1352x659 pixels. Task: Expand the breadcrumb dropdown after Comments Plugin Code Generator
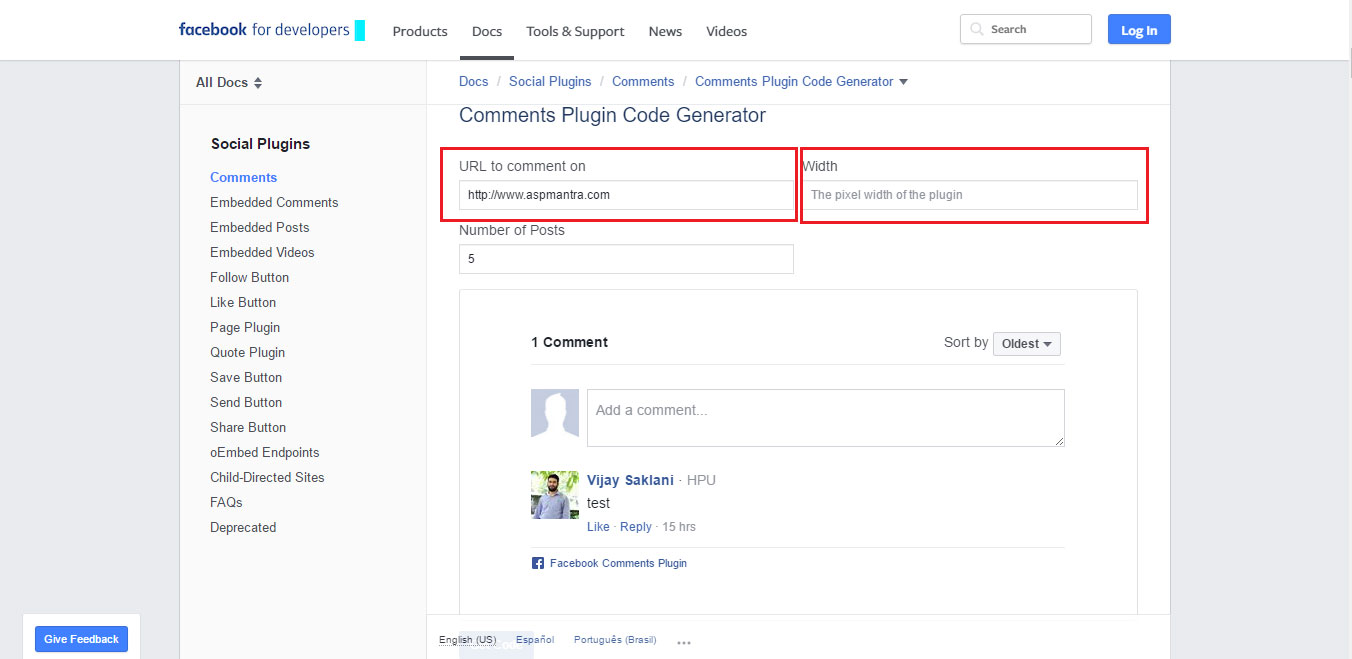point(903,81)
